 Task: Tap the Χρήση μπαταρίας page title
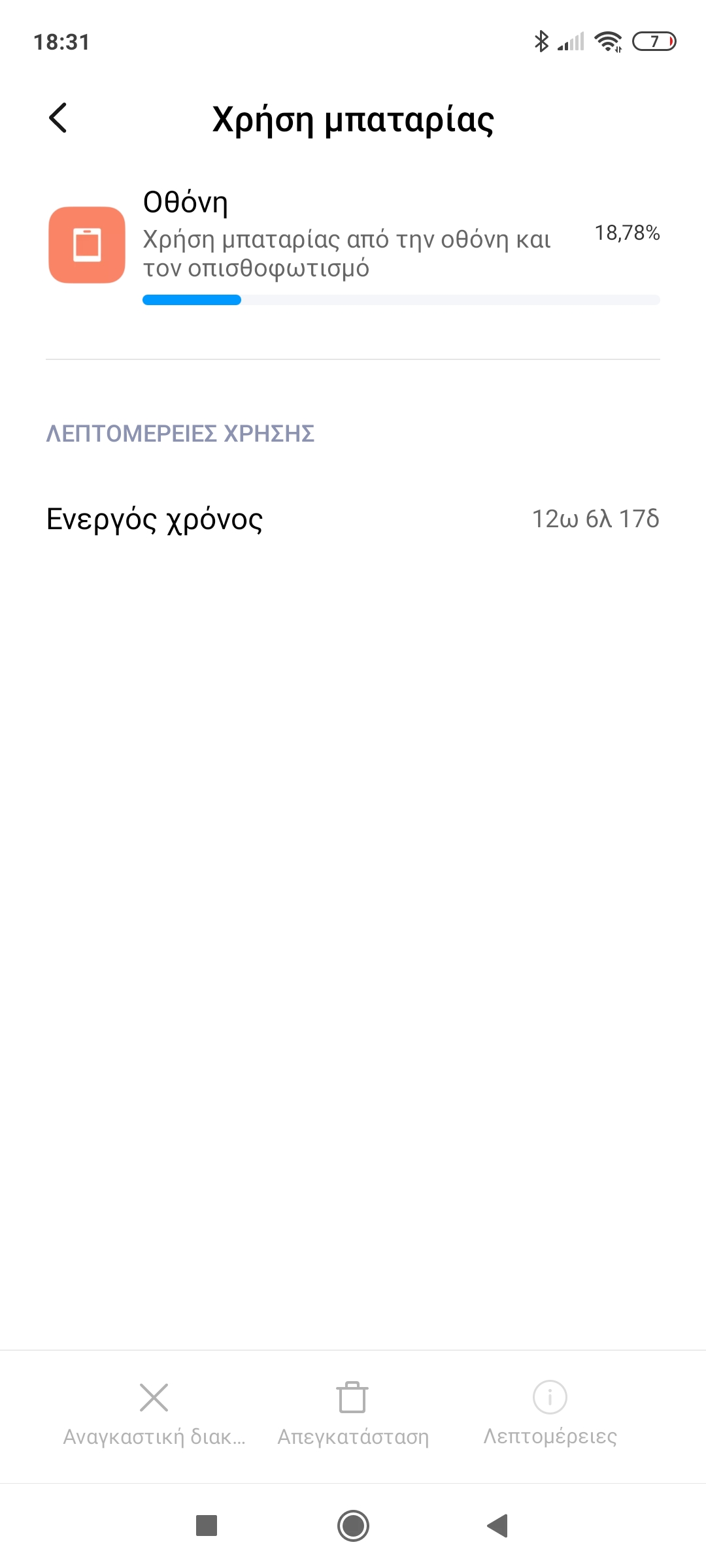353,120
